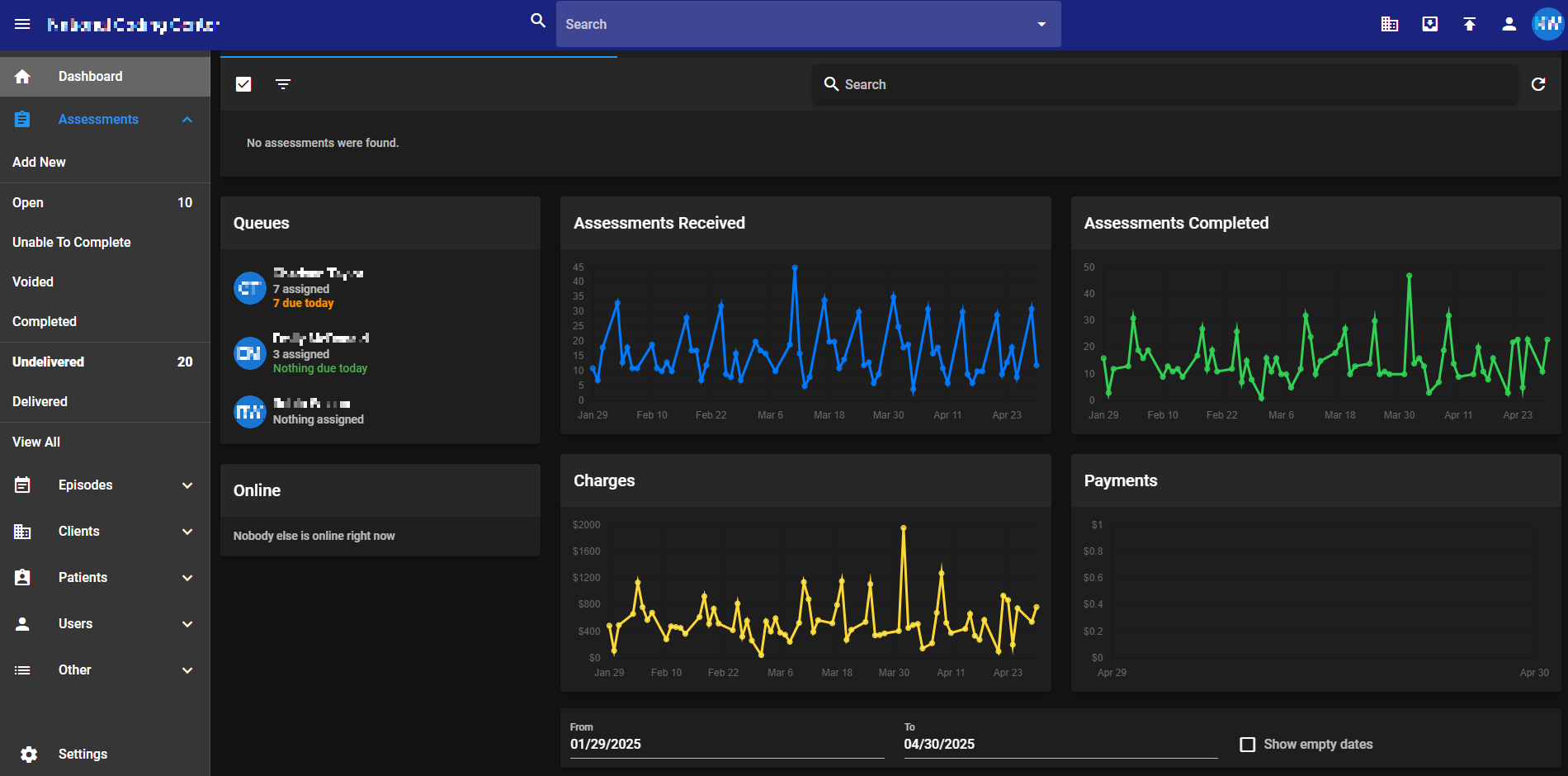
Task: Click the upload arrow icon in header
Action: [1470, 24]
